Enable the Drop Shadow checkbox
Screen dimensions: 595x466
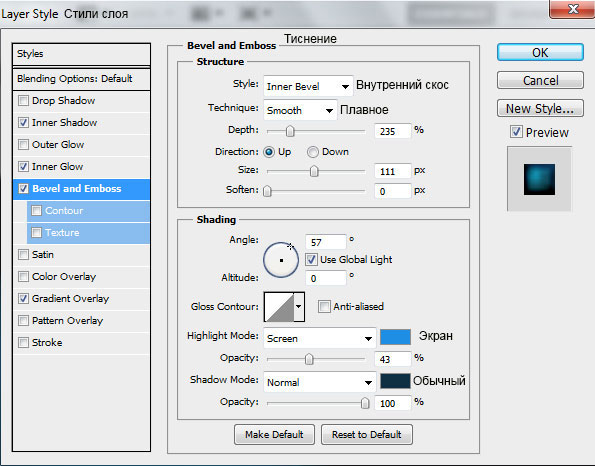pos(24,101)
